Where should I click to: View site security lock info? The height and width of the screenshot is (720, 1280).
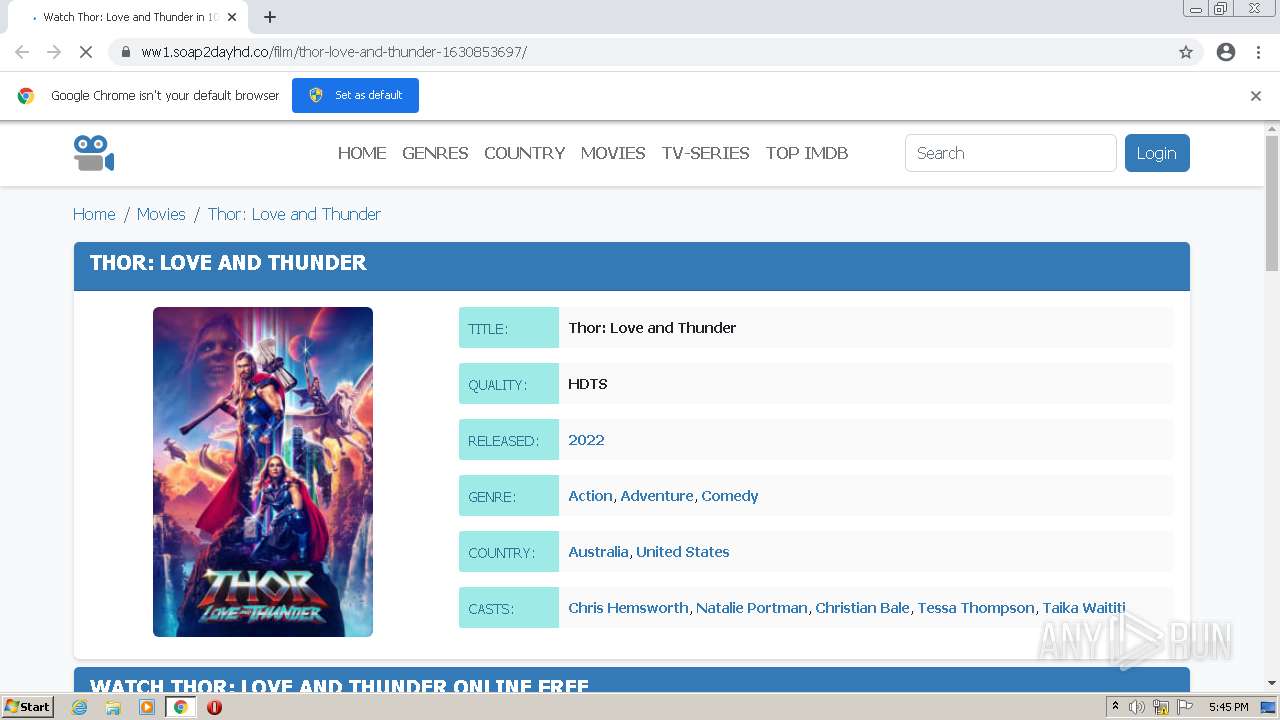pos(126,52)
